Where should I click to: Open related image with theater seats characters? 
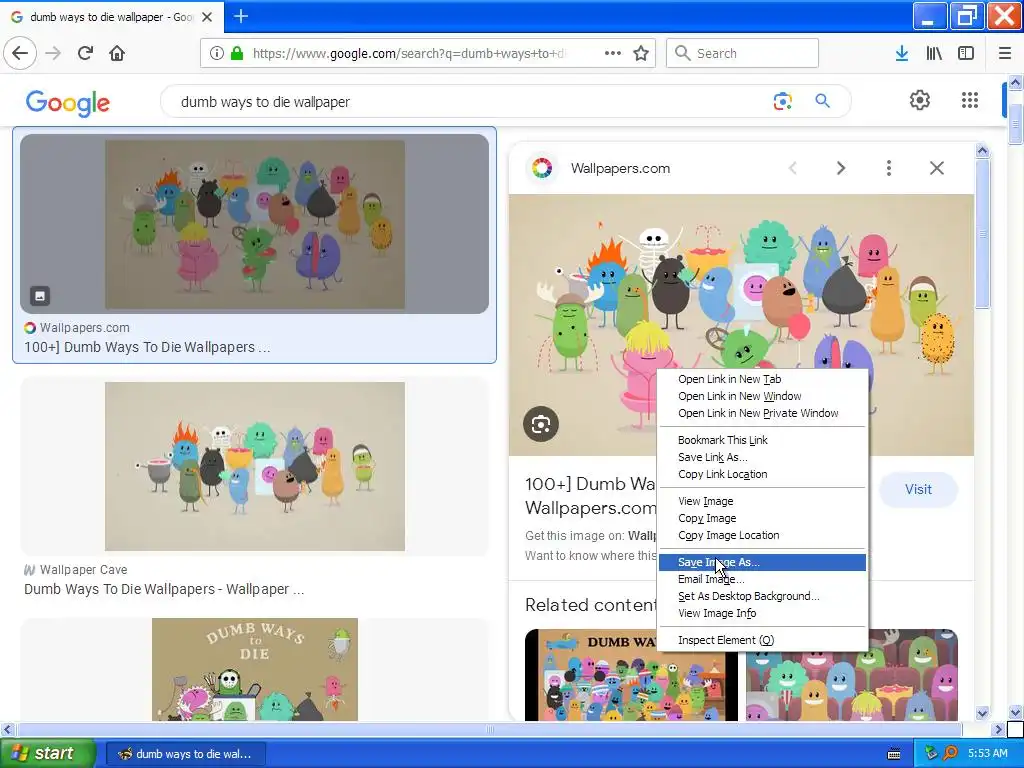click(852, 675)
